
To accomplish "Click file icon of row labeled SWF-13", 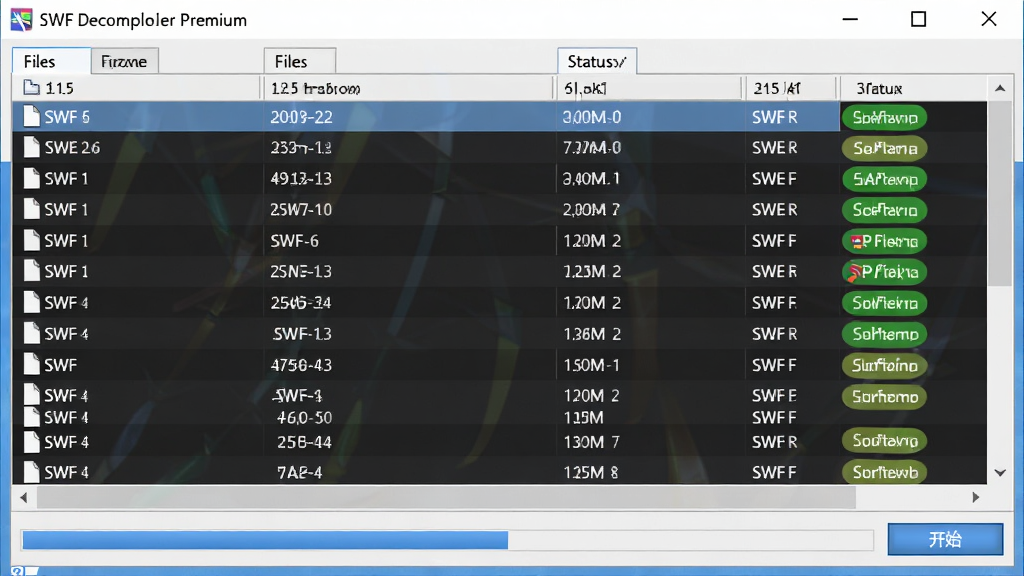I will tap(31, 333).
